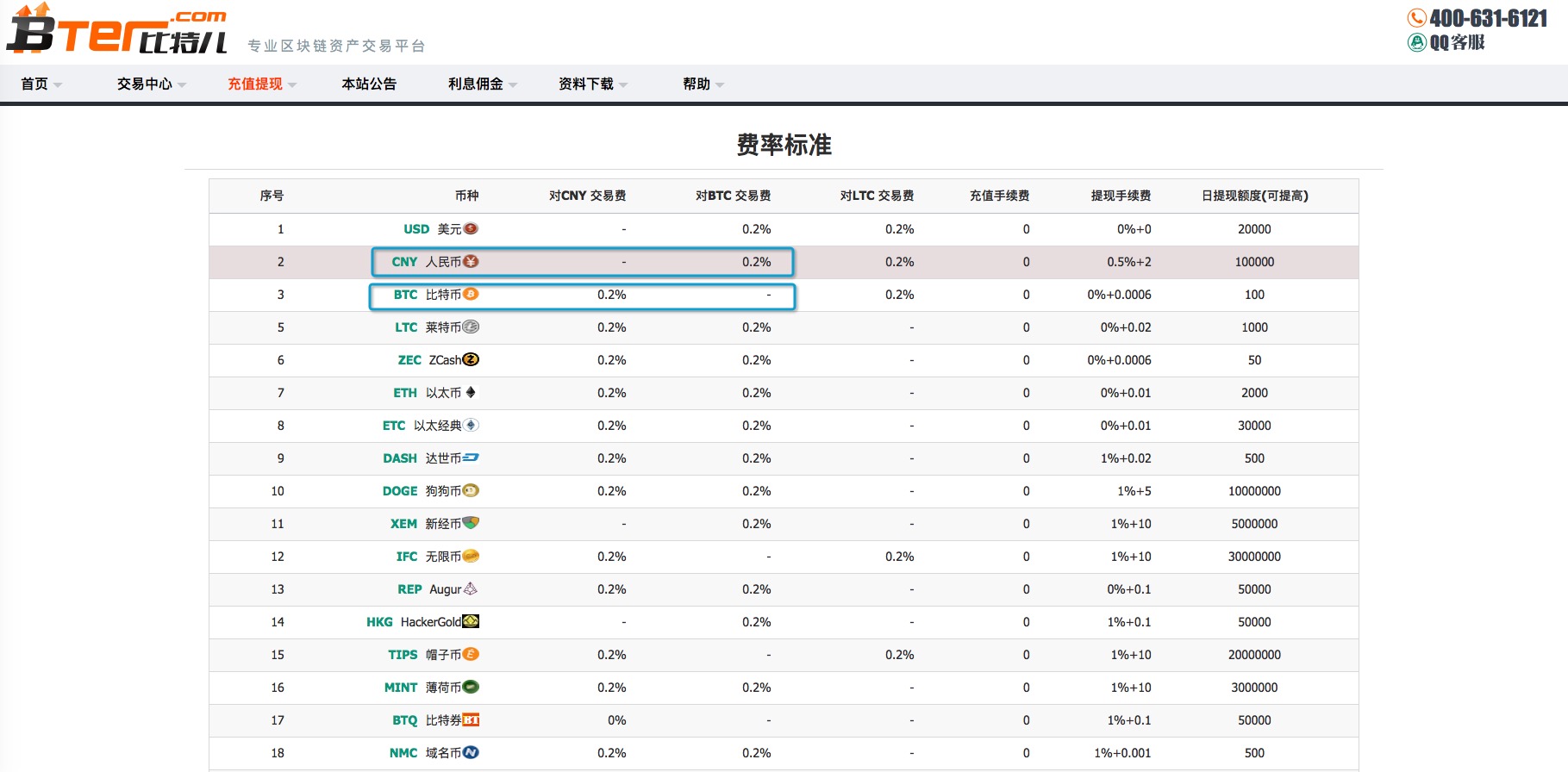
Task: Click the IFC infinitecoin icon
Action: [471, 556]
